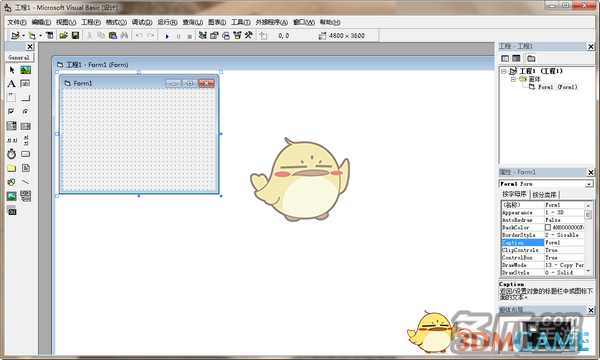Viewport: 600px width, 360px height.
Task: Select the Data control tool
Action: click(x=26, y=196)
